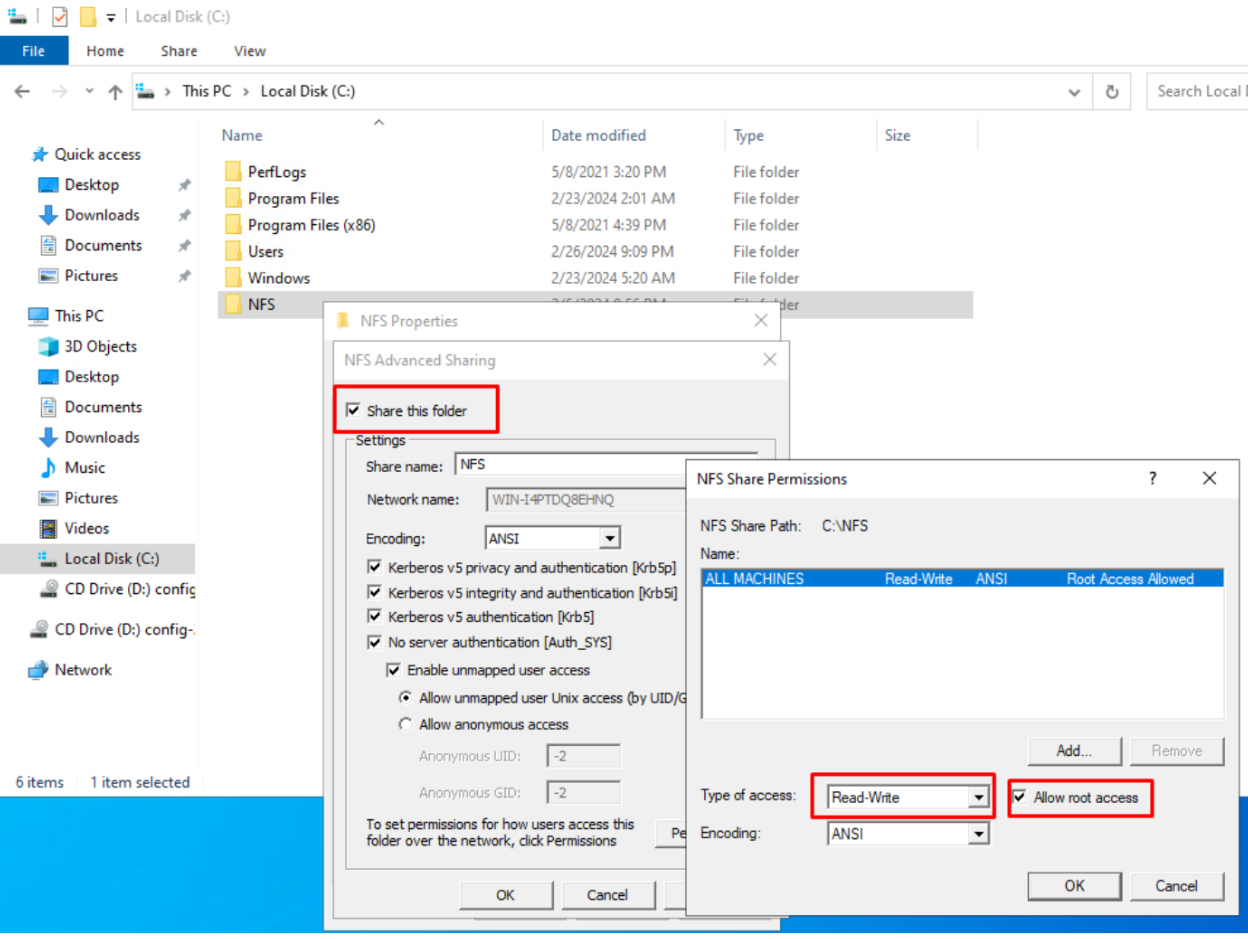Confirm with OK in NFS Share Permissions
Viewport: 1248px width, 939px height.
click(x=1074, y=886)
